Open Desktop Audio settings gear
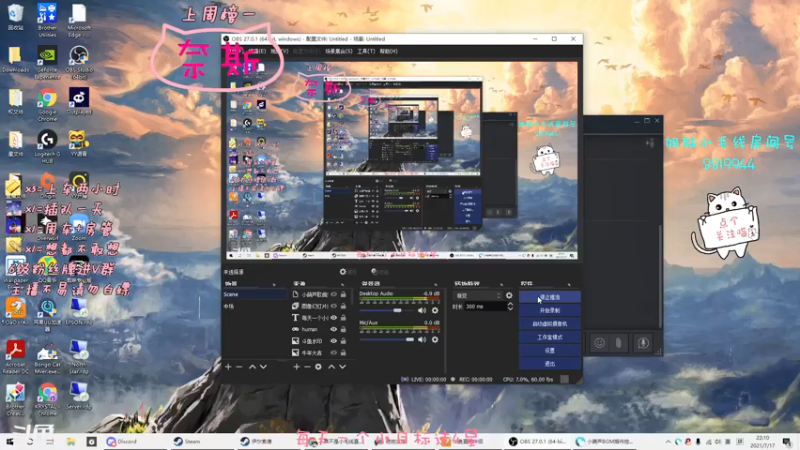 [435, 310]
